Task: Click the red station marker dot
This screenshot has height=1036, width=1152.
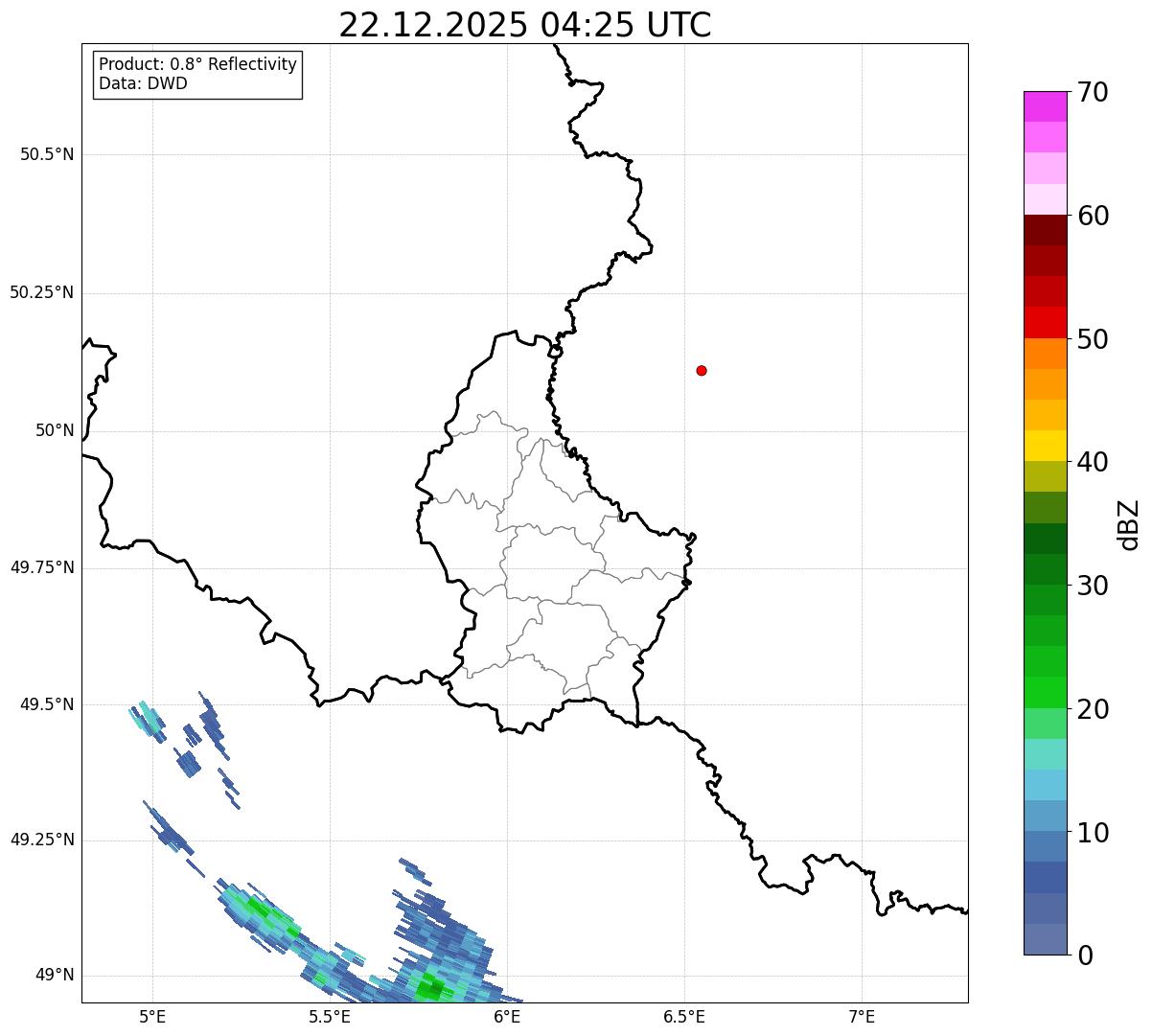Action: (x=702, y=370)
